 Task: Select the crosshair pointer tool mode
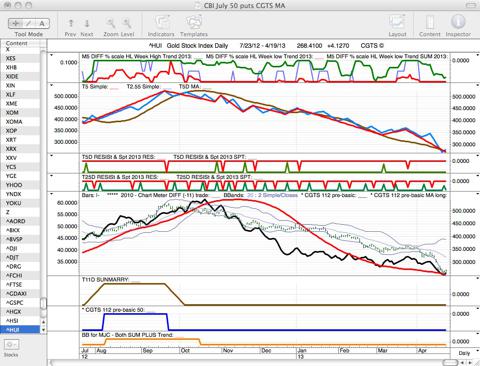[x=15, y=23]
